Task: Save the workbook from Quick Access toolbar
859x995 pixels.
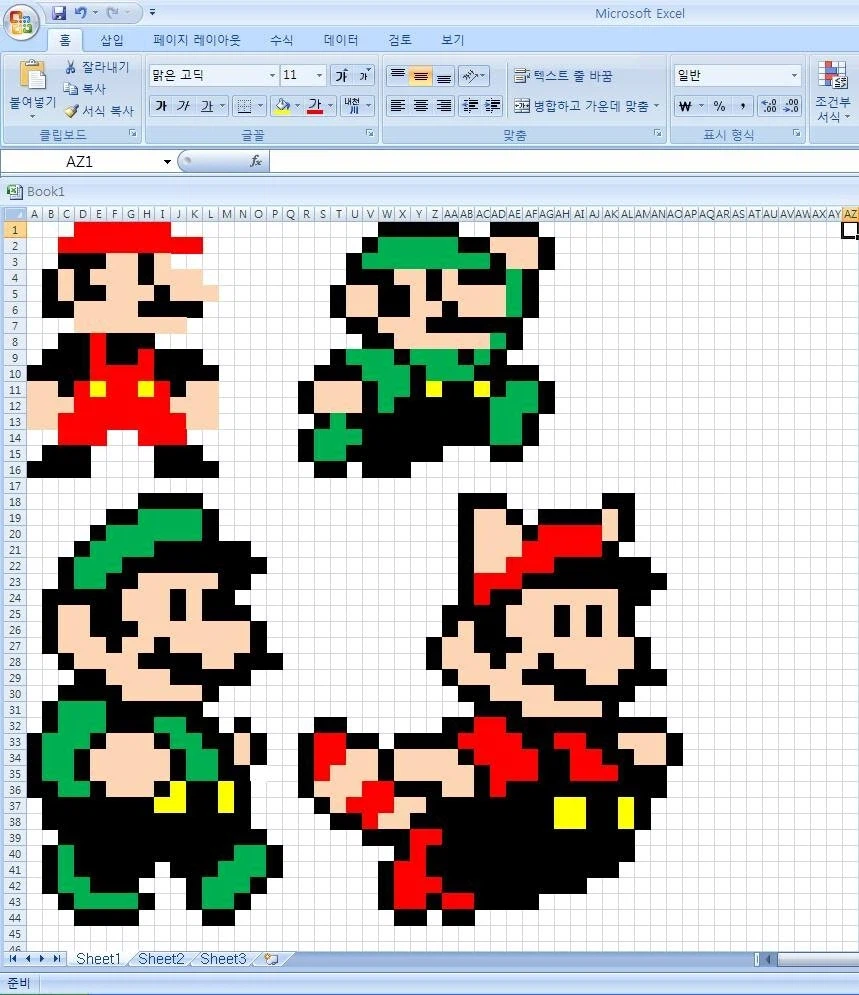Action: 58,13
